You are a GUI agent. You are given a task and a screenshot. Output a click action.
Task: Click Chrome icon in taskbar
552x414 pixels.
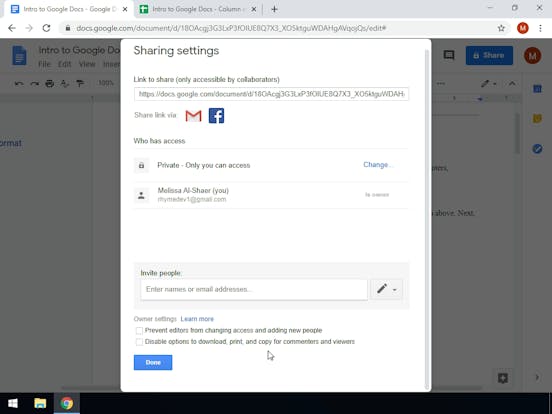(67, 403)
